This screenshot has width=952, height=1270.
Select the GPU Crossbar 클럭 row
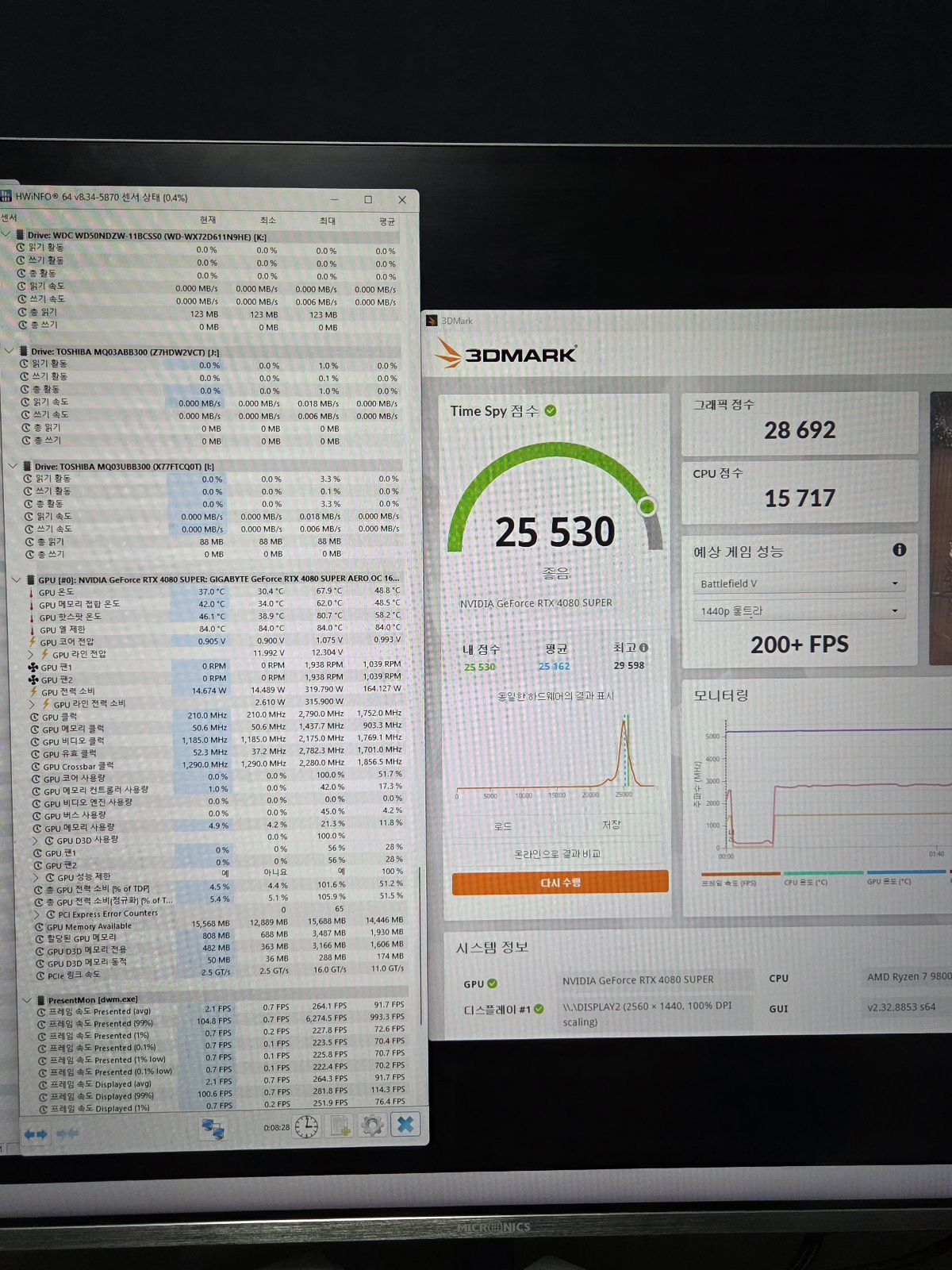[216, 765]
